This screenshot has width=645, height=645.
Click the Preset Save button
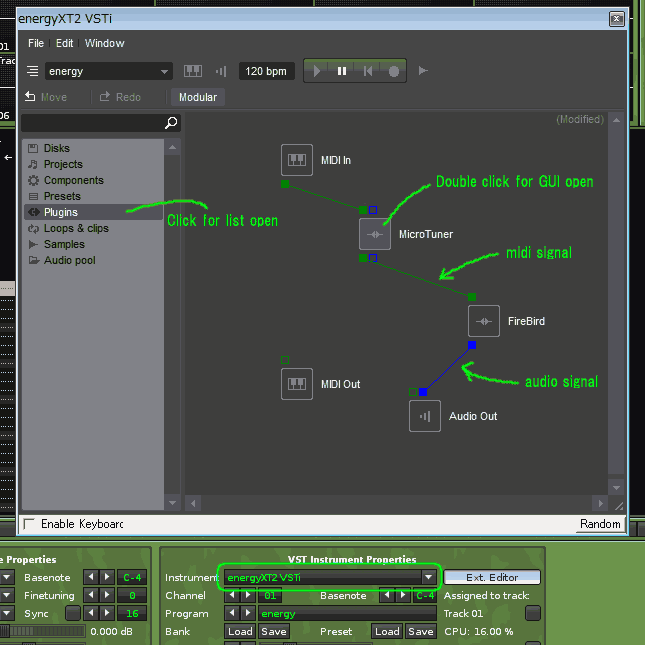pyautogui.click(x=420, y=631)
